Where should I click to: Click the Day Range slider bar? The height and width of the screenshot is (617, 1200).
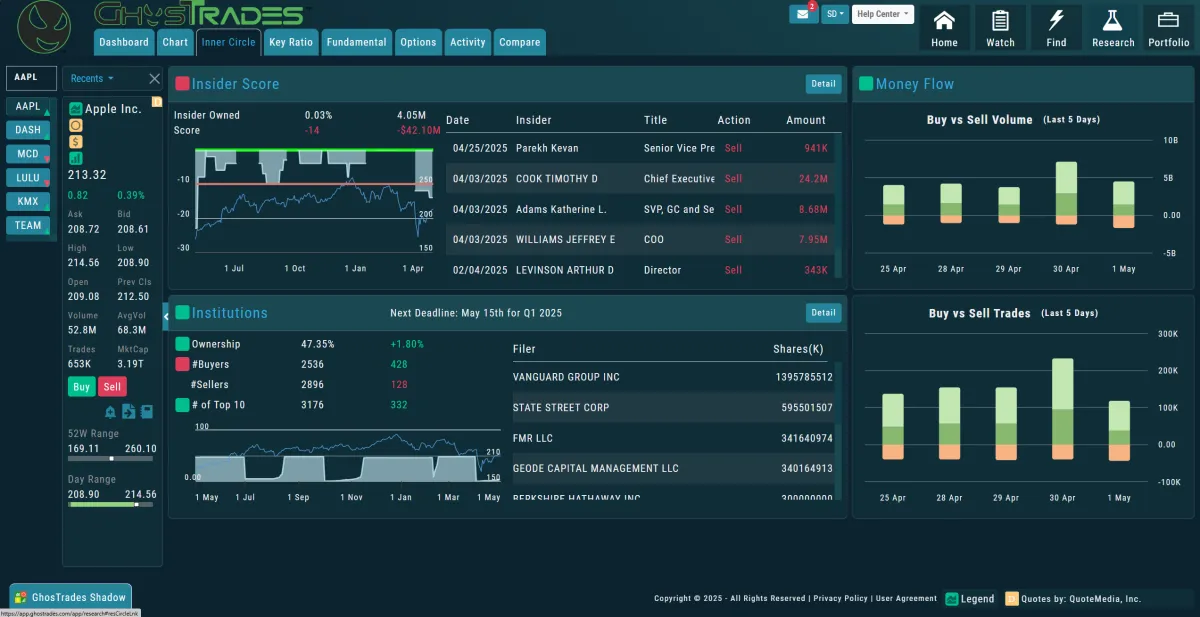[x=112, y=504]
